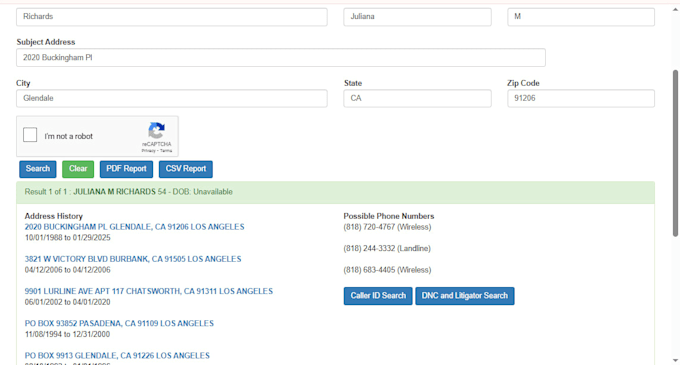
Task: Edit the last name field containing Richards
Action: pyautogui.click(x=172, y=17)
